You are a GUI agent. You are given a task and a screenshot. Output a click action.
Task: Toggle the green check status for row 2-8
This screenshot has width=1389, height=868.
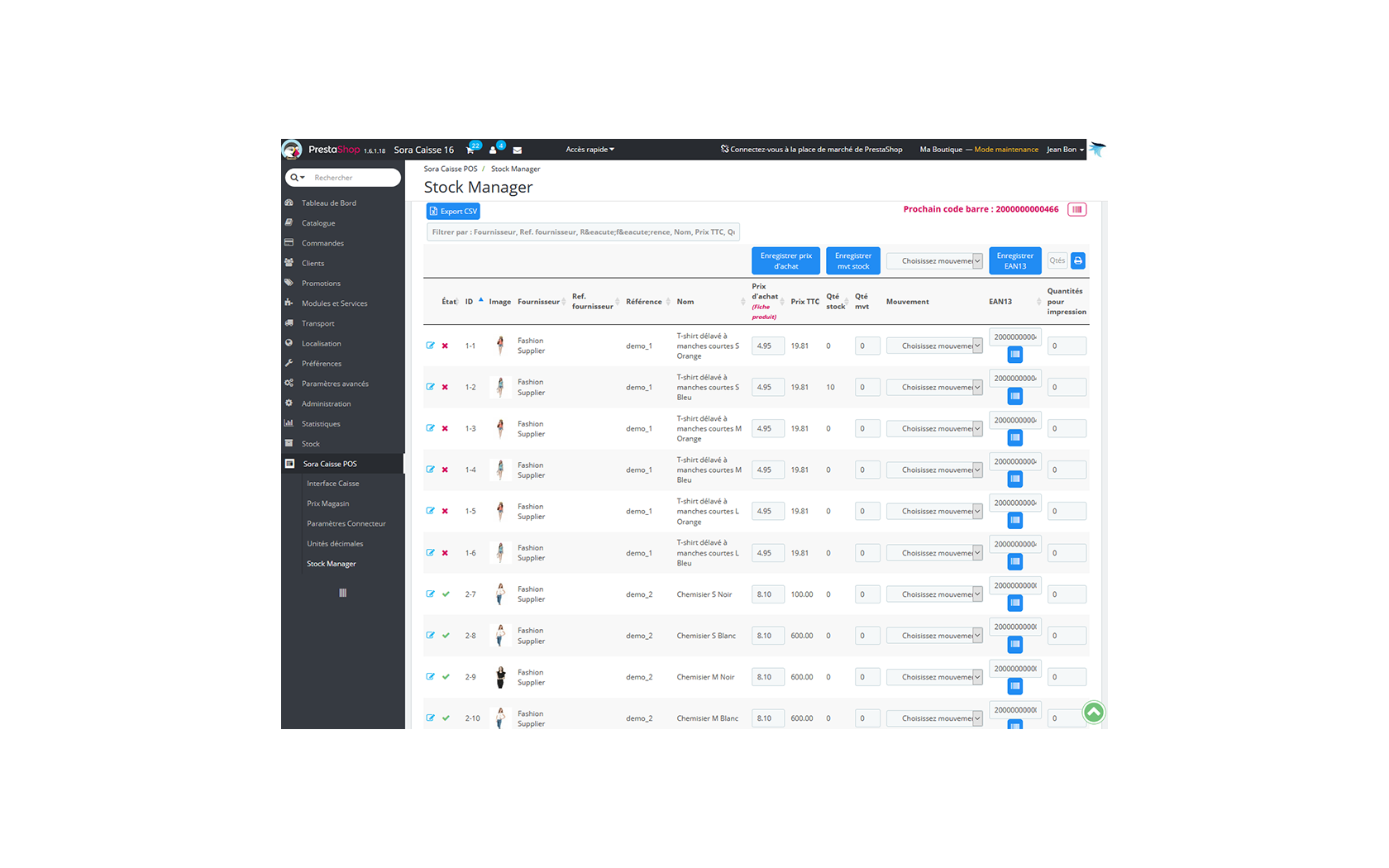click(446, 635)
